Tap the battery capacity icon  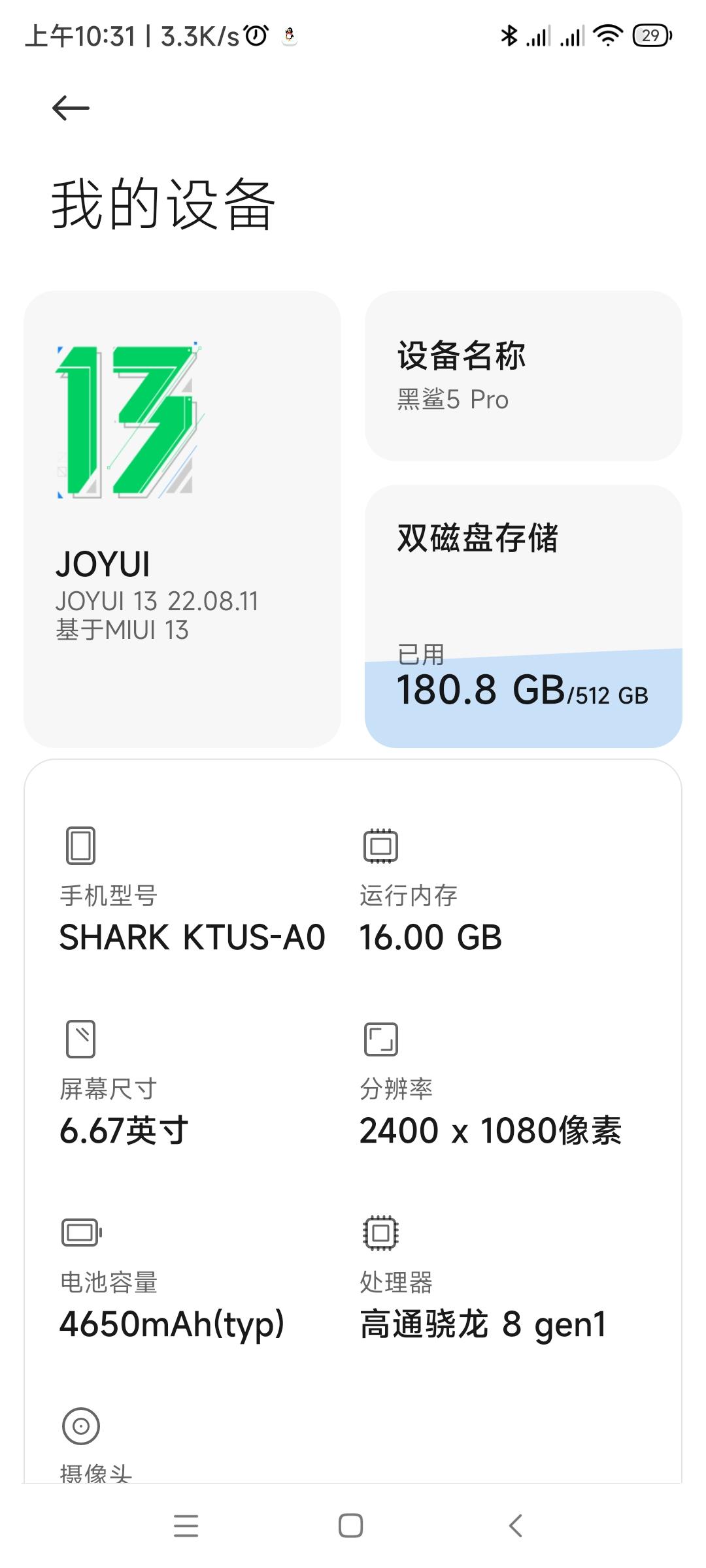[81, 1233]
